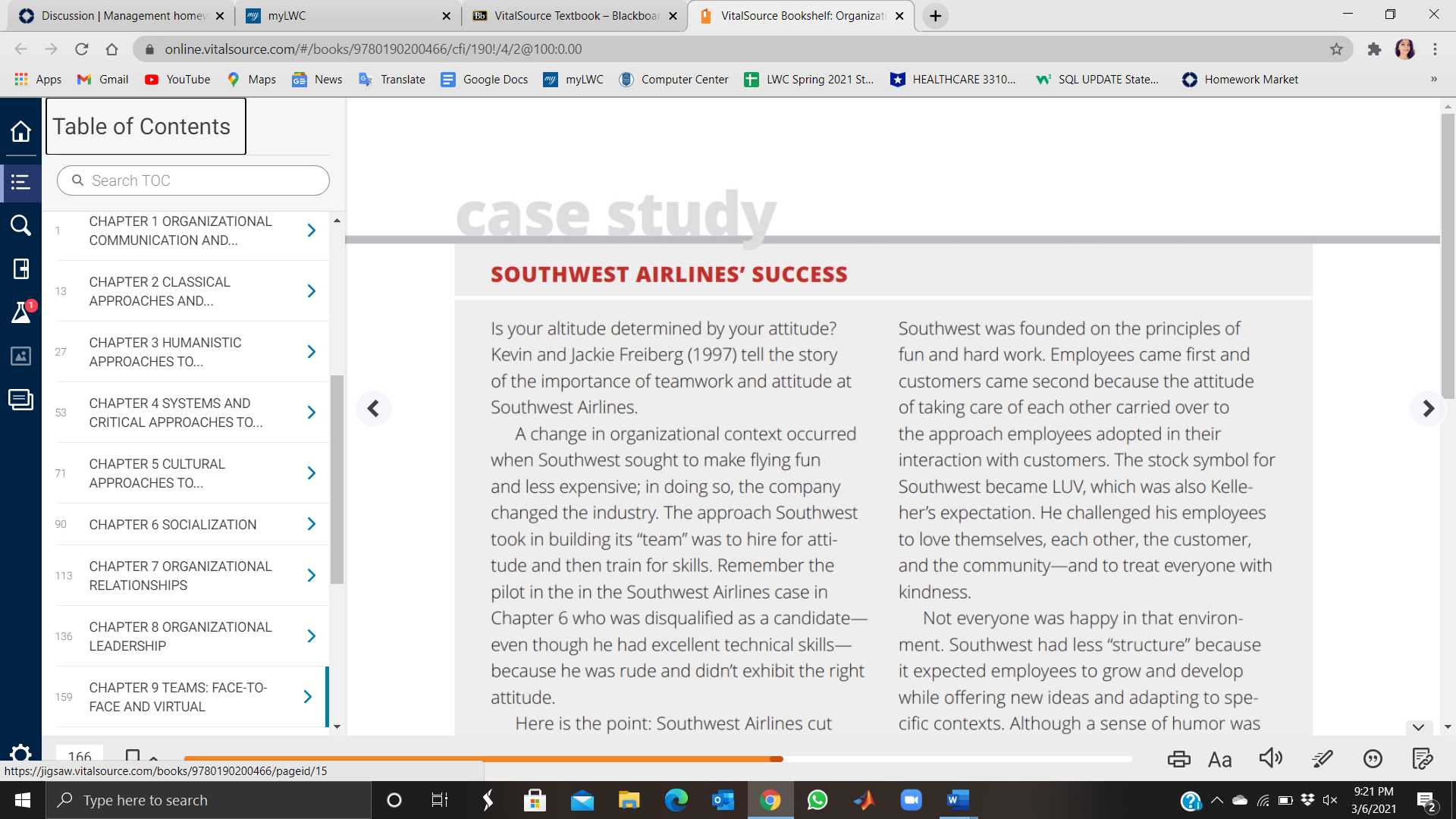Open the Chrome profile avatar
Image resolution: width=1456 pixels, height=819 pixels.
coord(1405,49)
